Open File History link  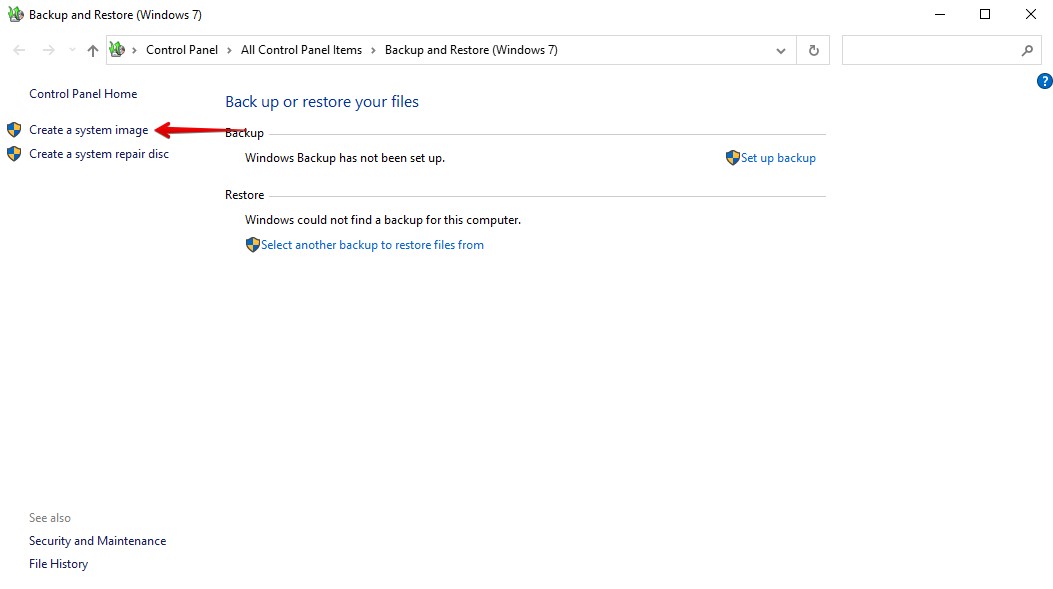click(x=58, y=564)
